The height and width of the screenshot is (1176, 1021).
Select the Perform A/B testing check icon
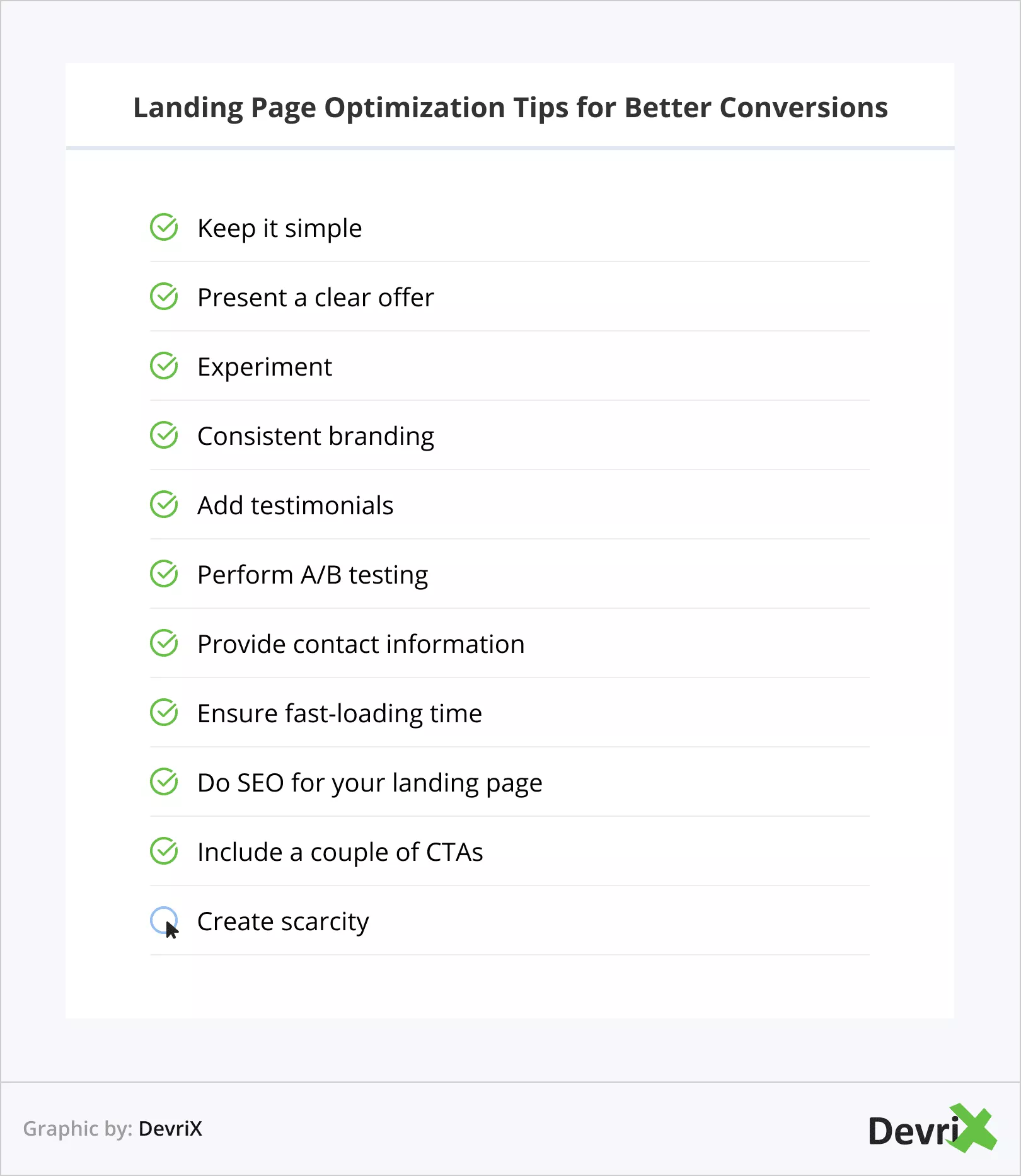pyautogui.click(x=164, y=574)
